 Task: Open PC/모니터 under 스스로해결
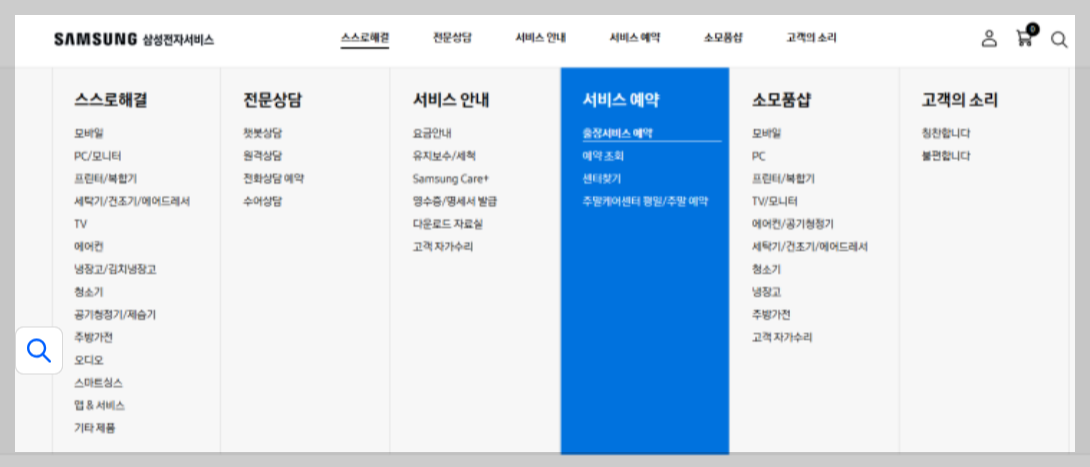pyautogui.click(x=97, y=156)
